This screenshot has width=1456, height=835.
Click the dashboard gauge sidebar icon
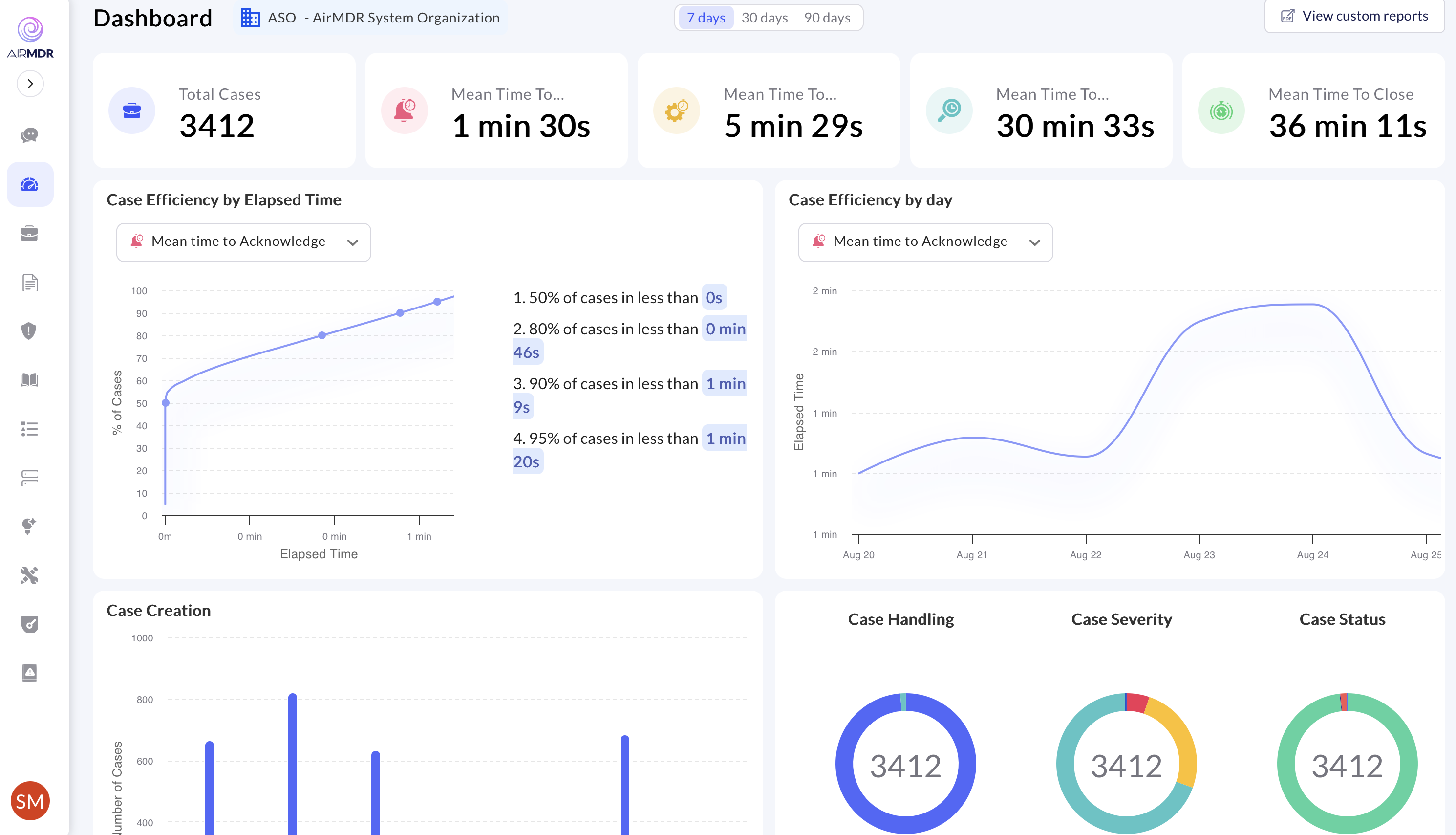click(29, 185)
